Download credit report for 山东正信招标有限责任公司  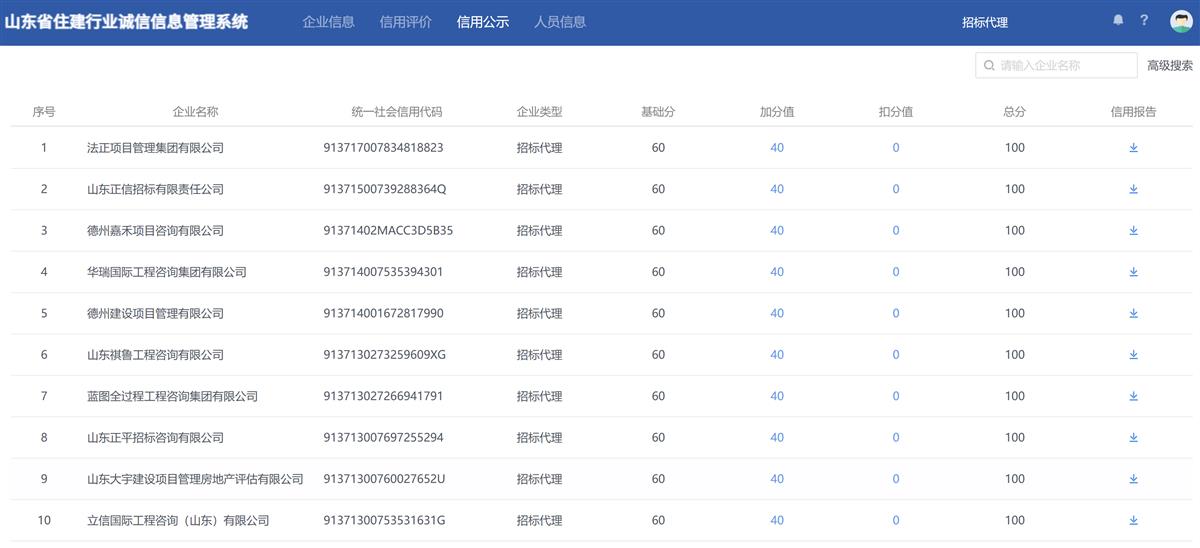click(x=1133, y=189)
